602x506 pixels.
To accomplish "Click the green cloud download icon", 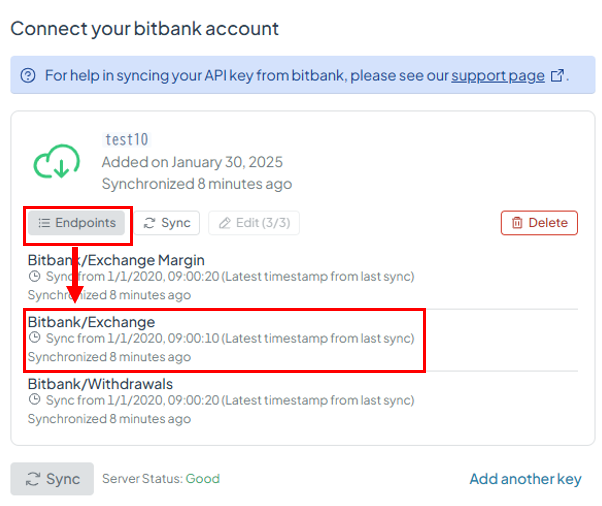I will point(57,161).
